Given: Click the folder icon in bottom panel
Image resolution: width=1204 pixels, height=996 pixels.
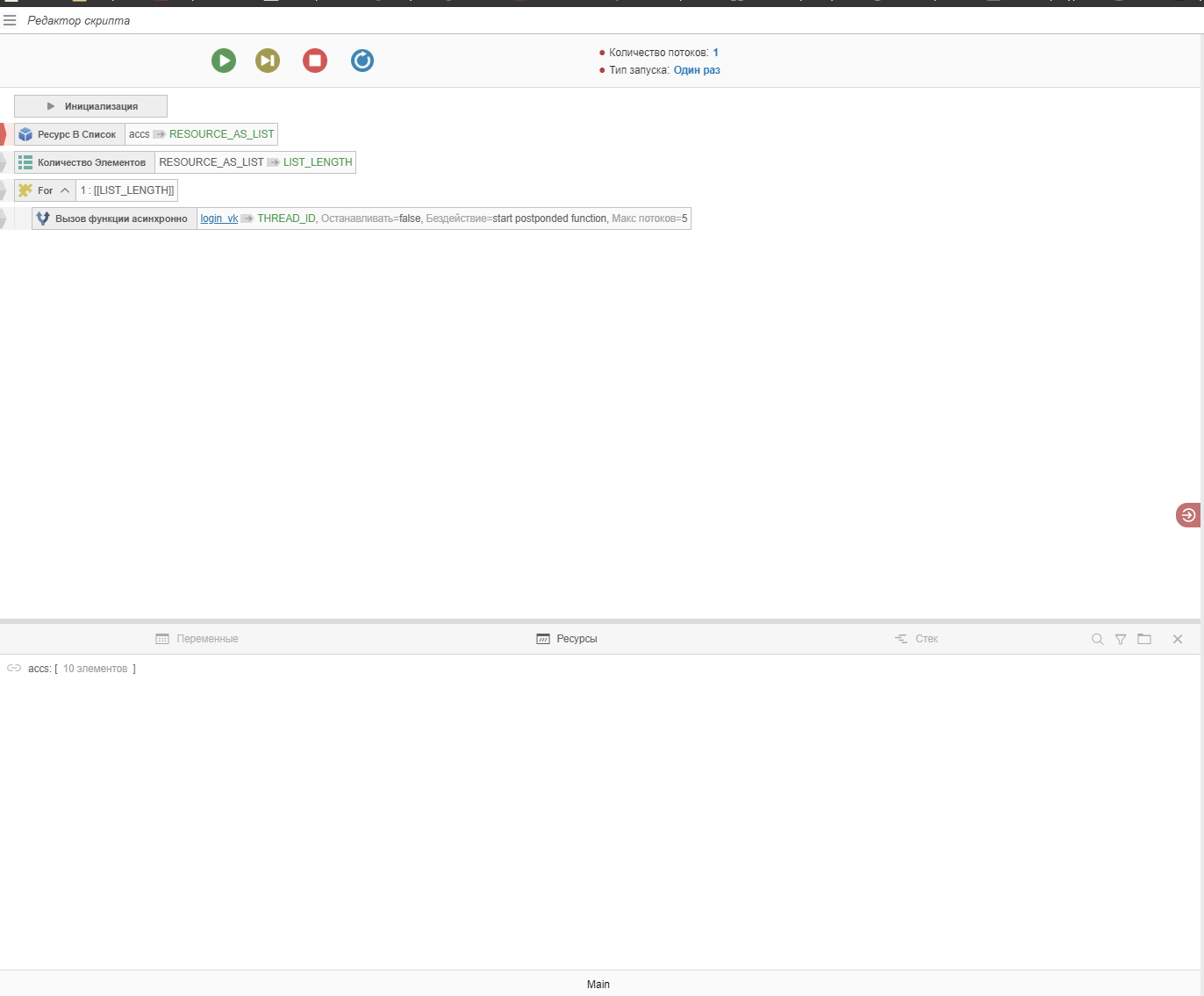Looking at the screenshot, I should pyautogui.click(x=1144, y=640).
